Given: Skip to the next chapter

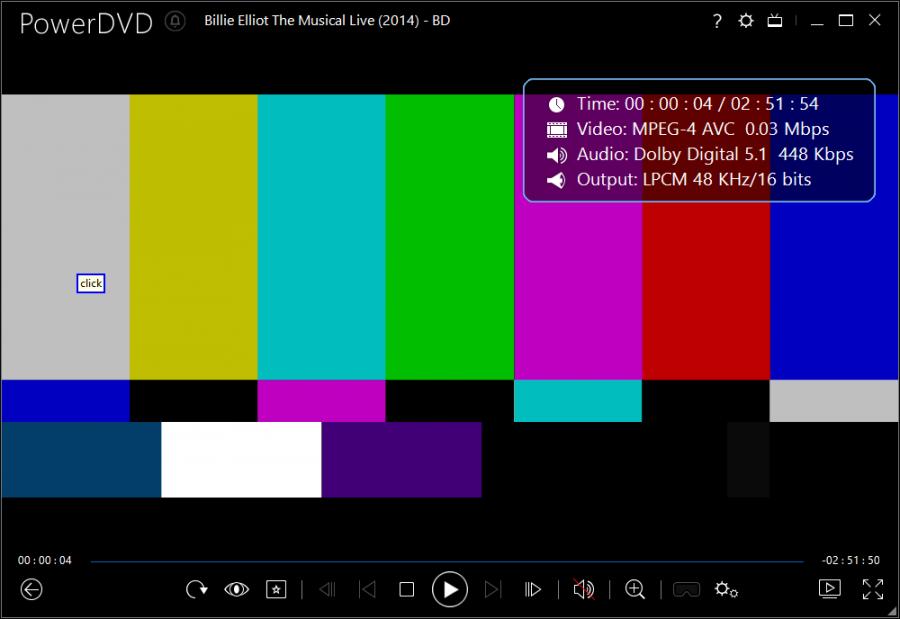Looking at the screenshot, I should point(492,589).
